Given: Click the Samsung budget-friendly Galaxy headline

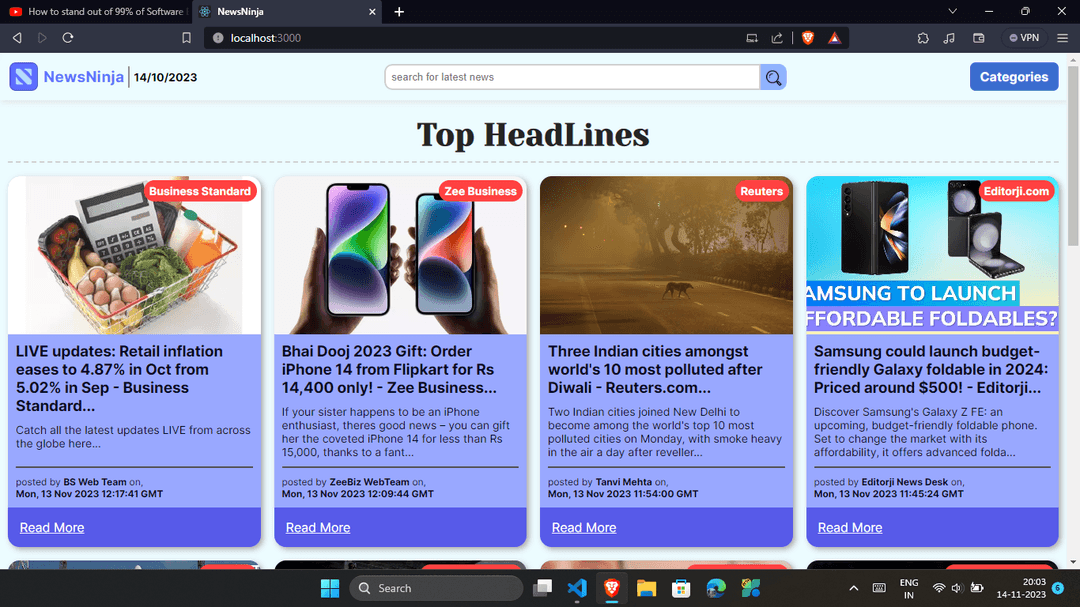Looking at the screenshot, I should (x=931, y=369).
